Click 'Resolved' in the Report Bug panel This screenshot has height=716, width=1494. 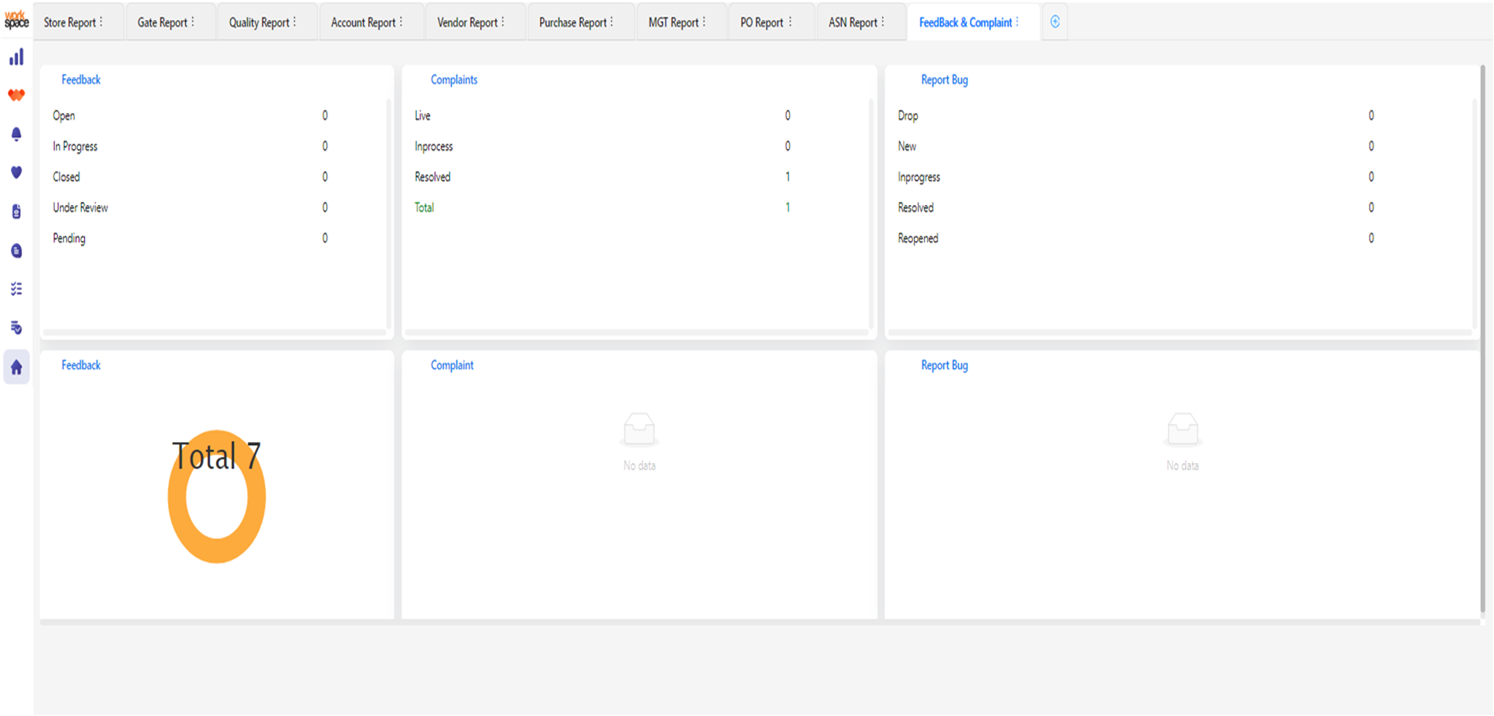916,208
